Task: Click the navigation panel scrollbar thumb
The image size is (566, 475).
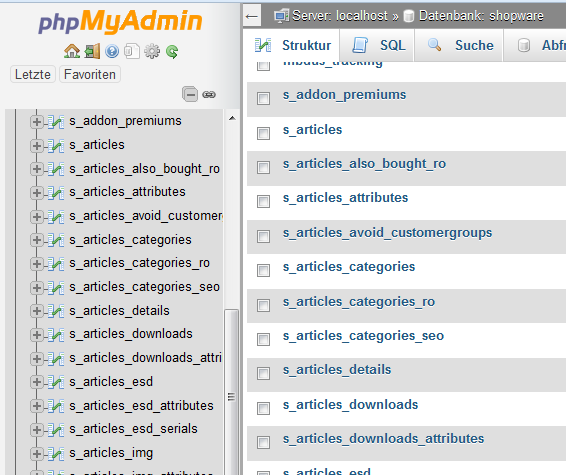Action: (231, 392)
